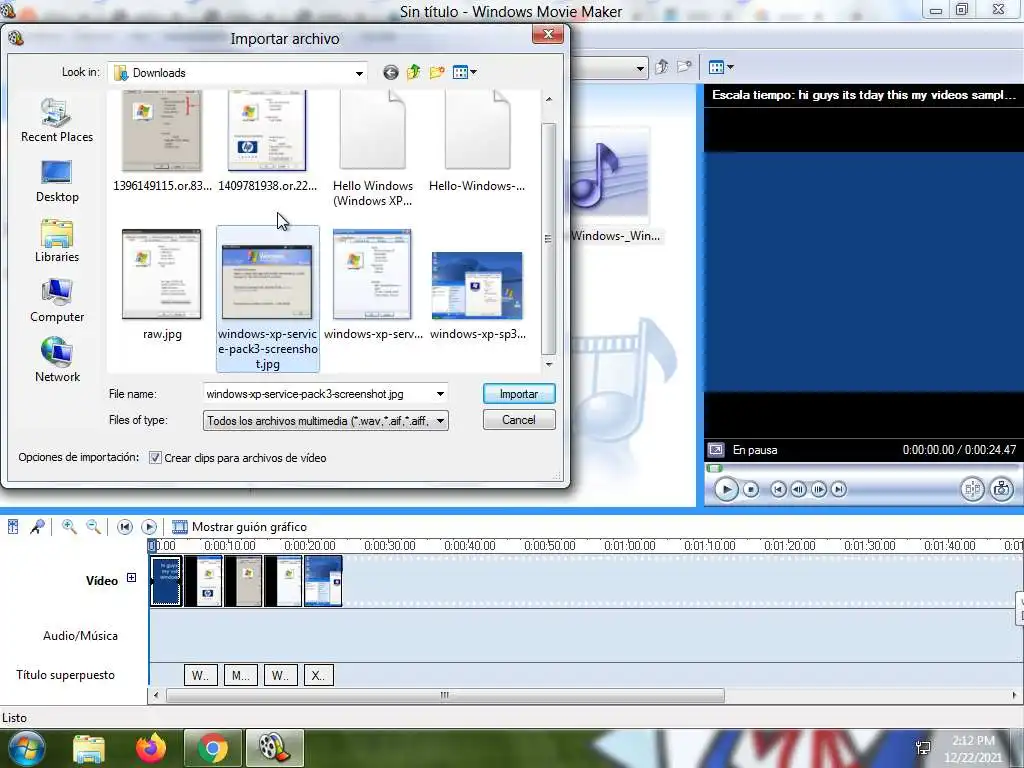Open Desktop location in the sidebar

(x=57, y=182)
